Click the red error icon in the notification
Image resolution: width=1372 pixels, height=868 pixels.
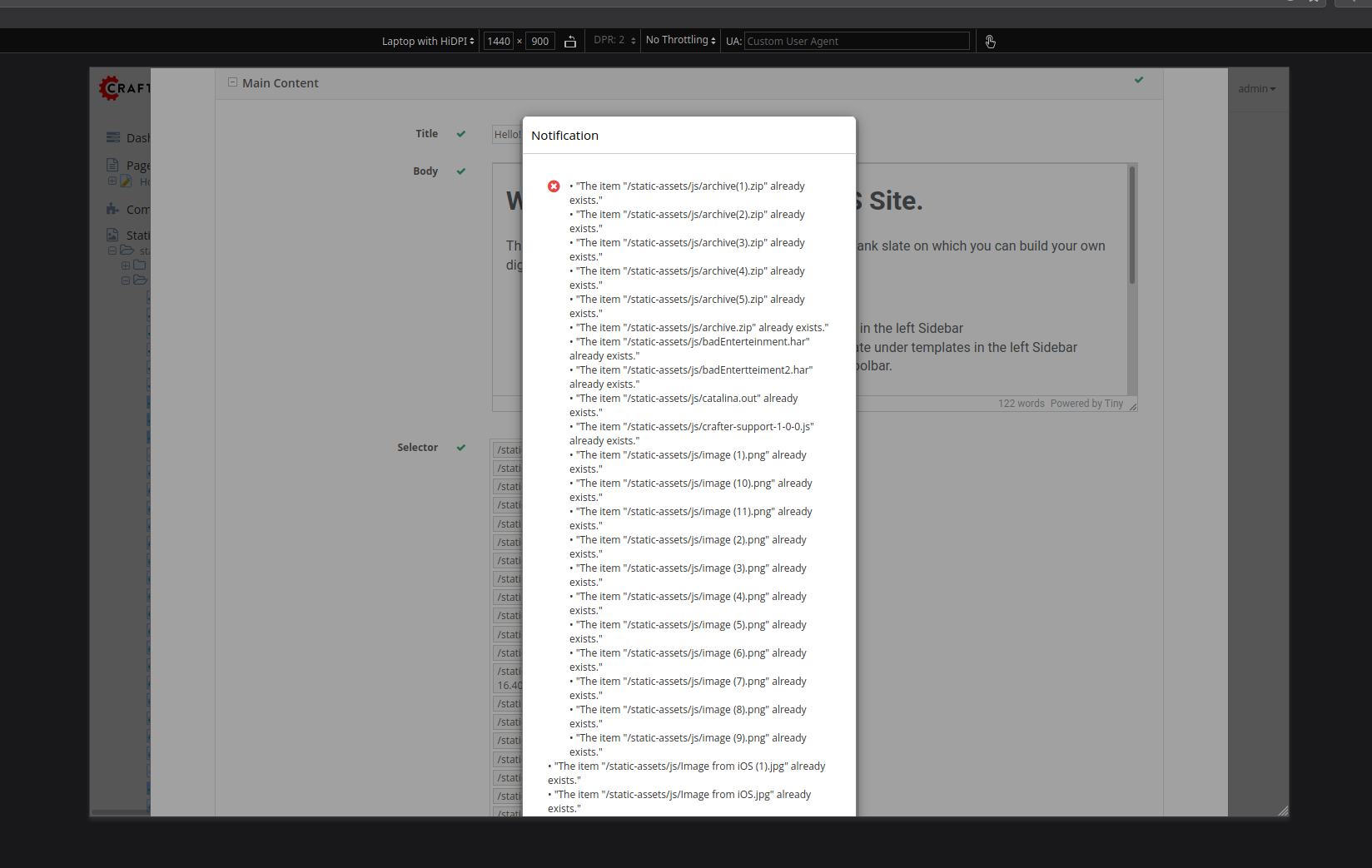coord(554,186)
